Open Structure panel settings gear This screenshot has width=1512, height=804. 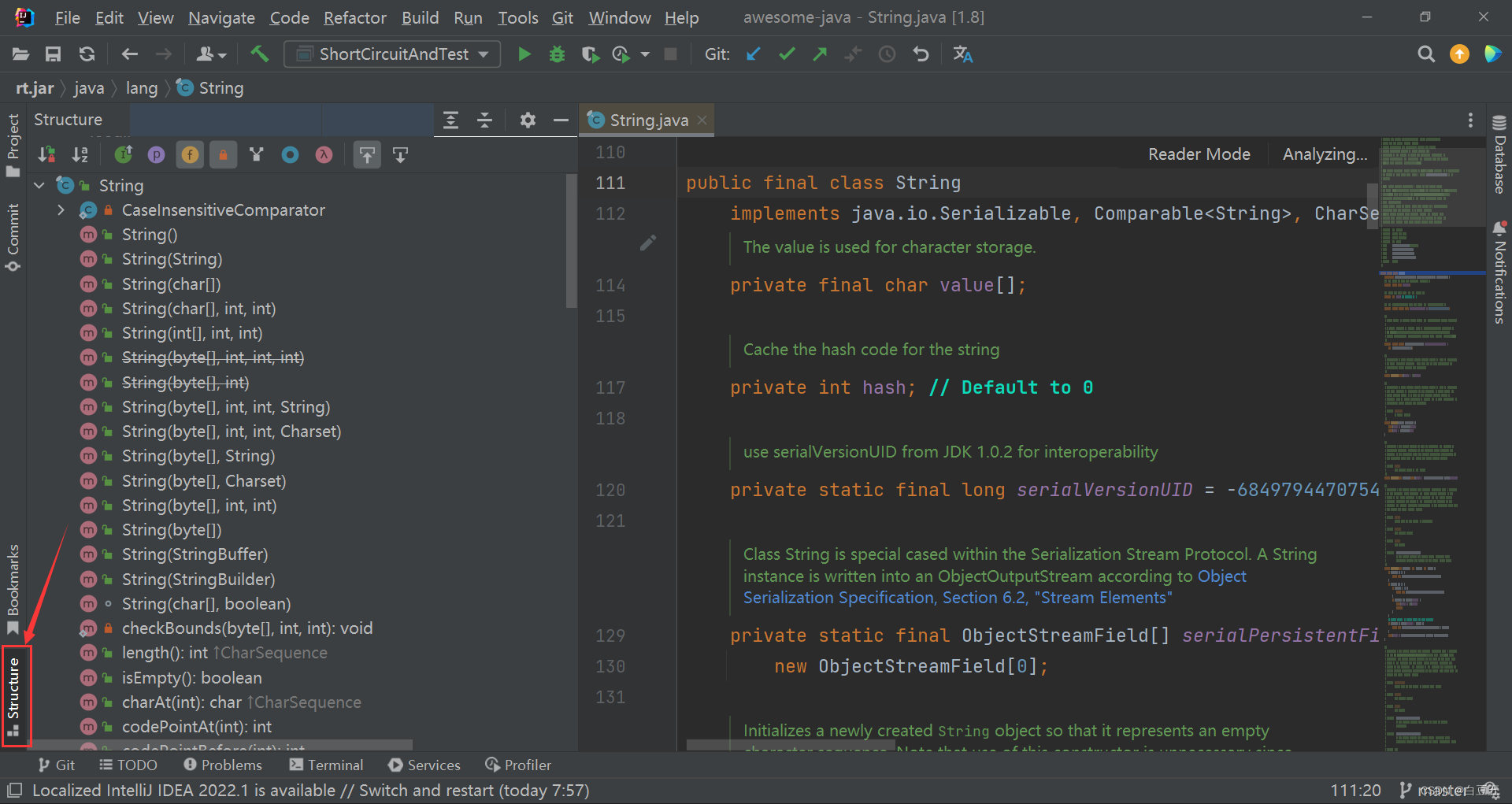click(x=528, y=120)
